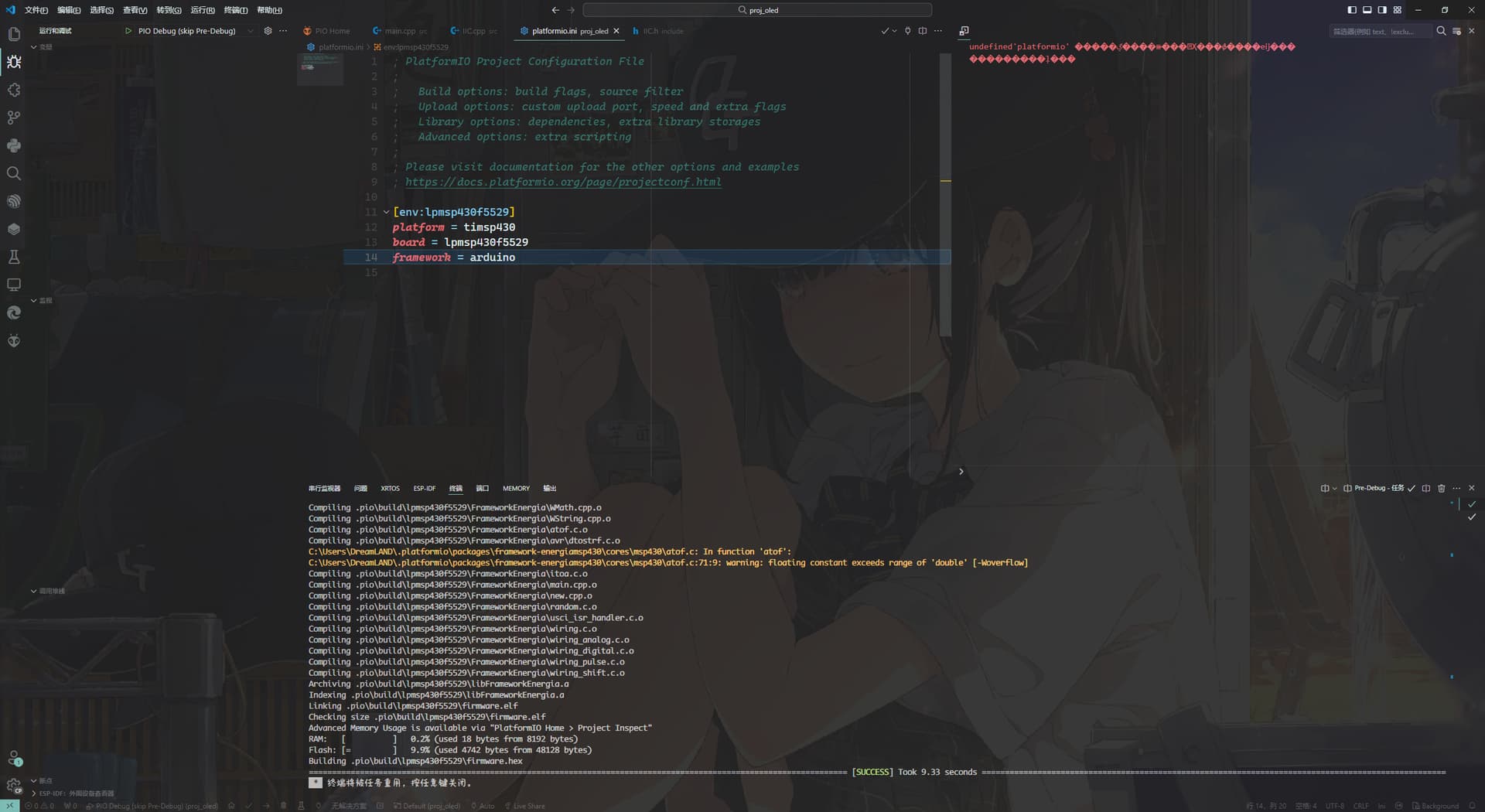Open the Explorer view in activity bar
The height and width of the screenshot is (812, 1485).
pos(14,34)
